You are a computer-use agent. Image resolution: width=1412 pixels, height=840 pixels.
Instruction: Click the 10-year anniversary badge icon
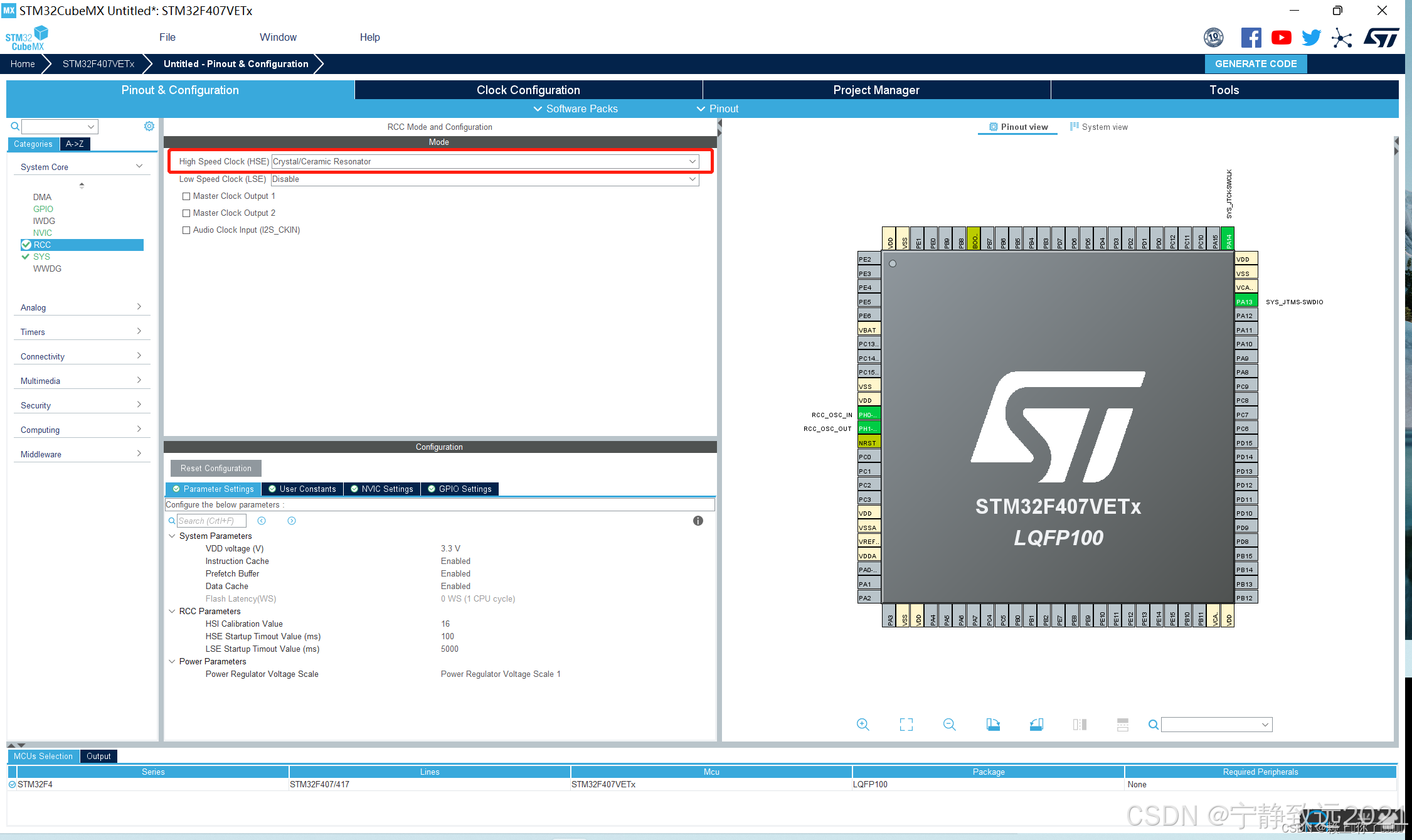click(1214, 38)
